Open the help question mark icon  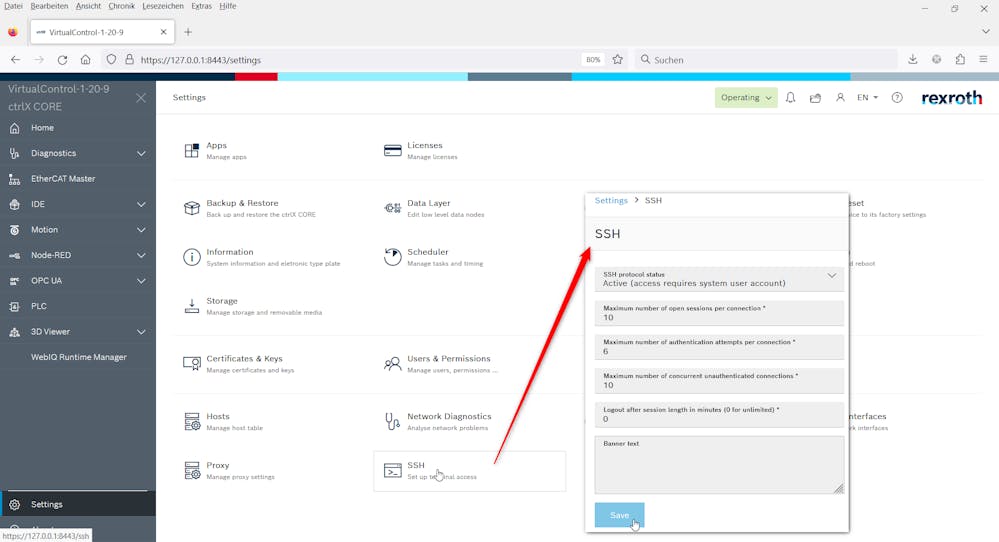tap(897, 97)
